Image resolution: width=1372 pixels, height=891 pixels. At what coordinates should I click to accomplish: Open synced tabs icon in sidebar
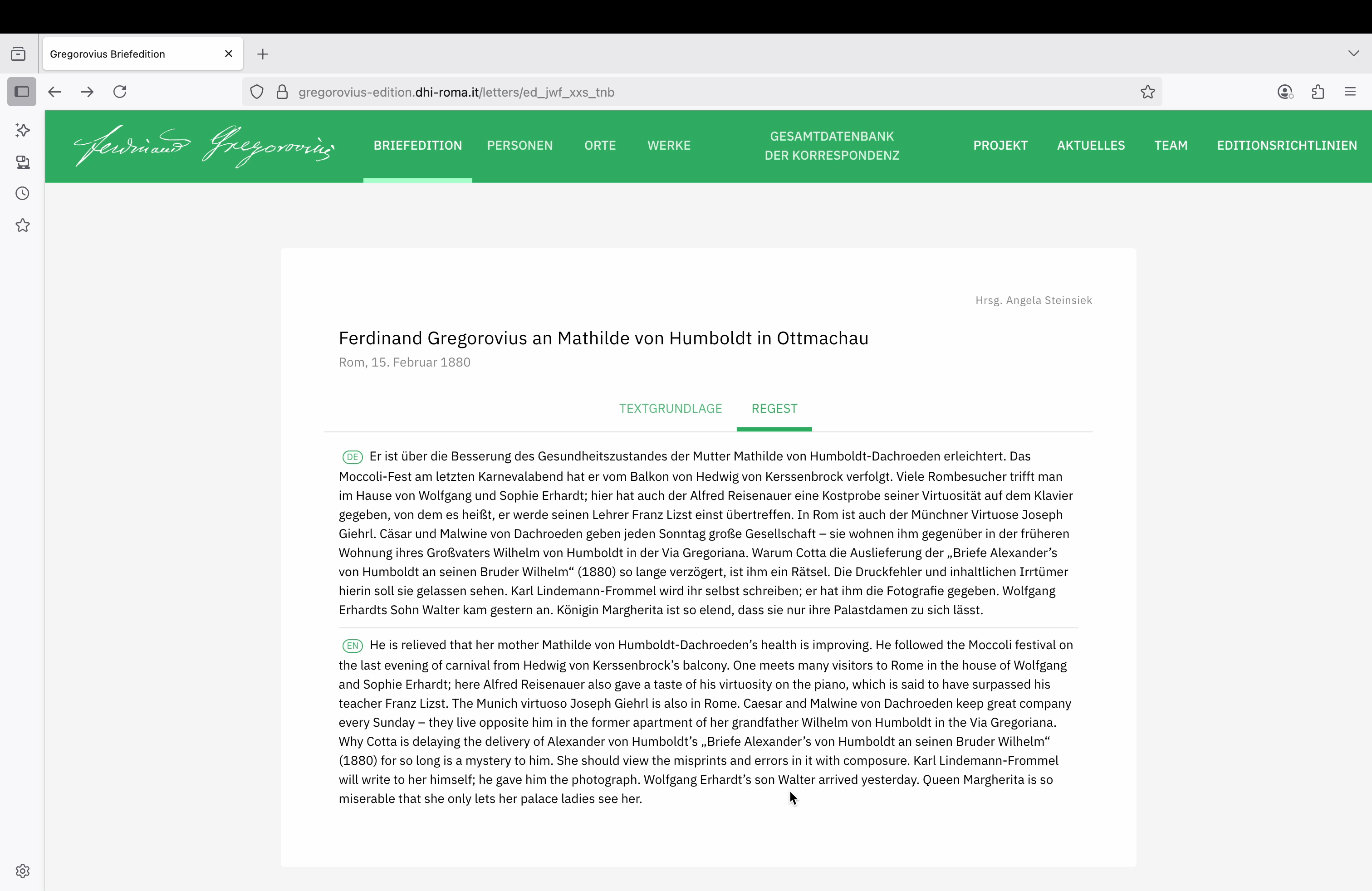click(23, 162)
